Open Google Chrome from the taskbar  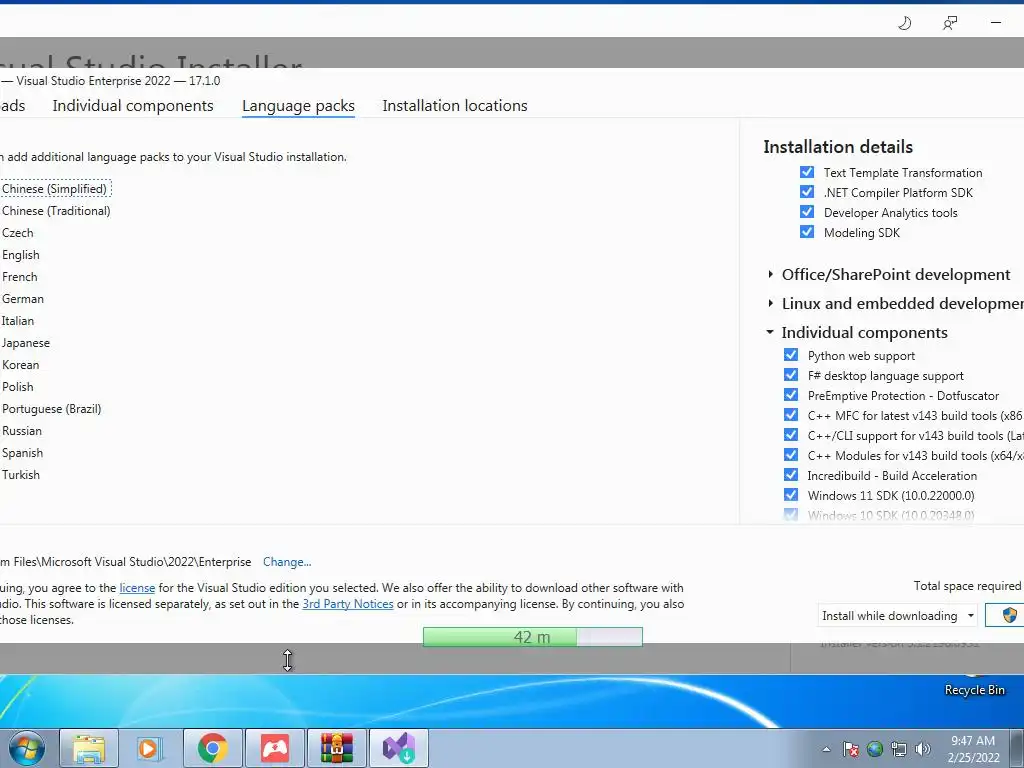[x=213, y=748]
